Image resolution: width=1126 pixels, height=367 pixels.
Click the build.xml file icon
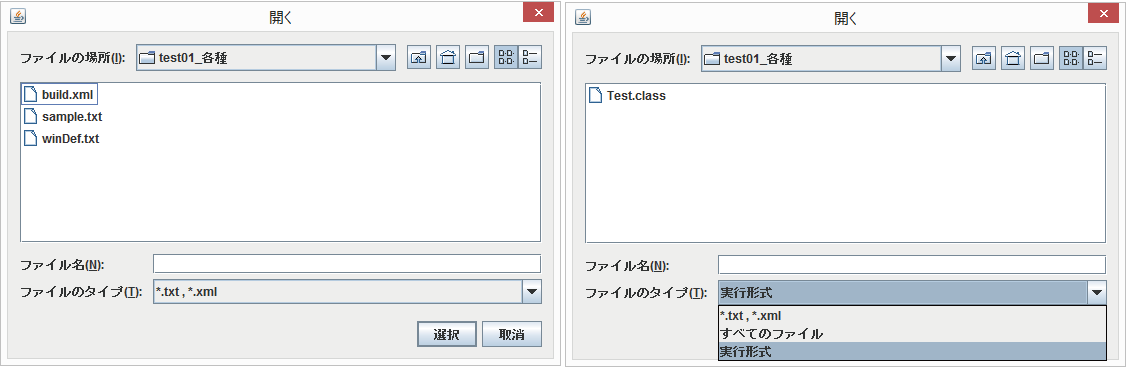click(x=30, y=94)
